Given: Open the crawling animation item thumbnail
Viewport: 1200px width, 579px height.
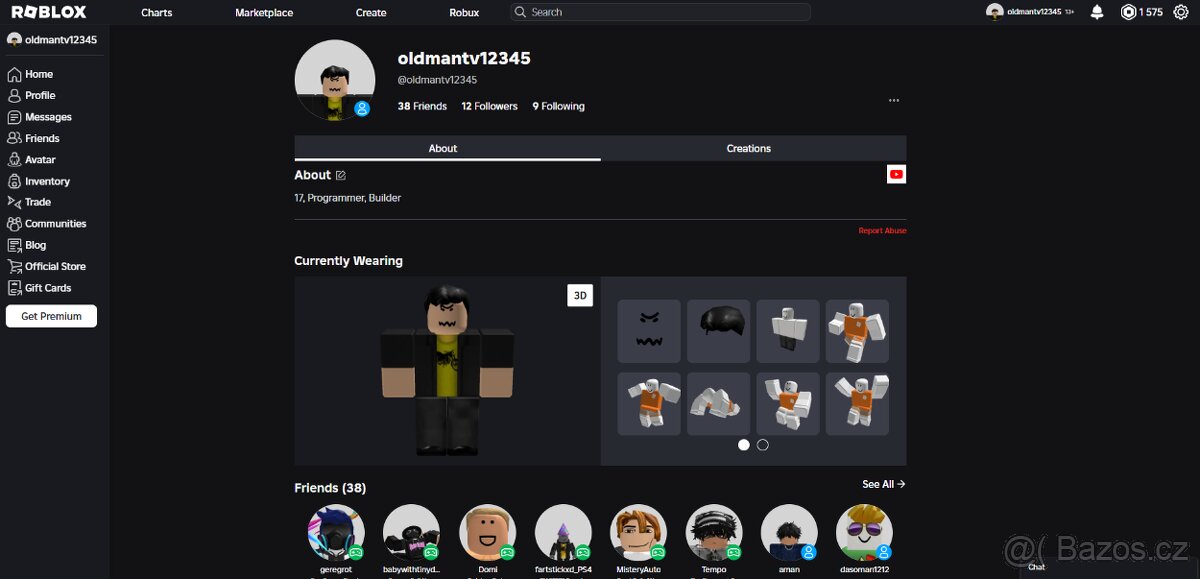Looking at the screenshot, I should (x=719, y=404).
